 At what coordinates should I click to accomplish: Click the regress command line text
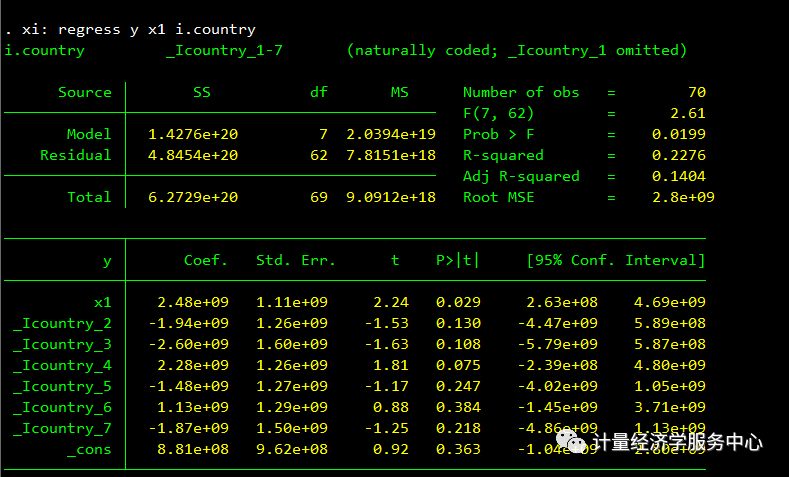[x=130, y=30]
